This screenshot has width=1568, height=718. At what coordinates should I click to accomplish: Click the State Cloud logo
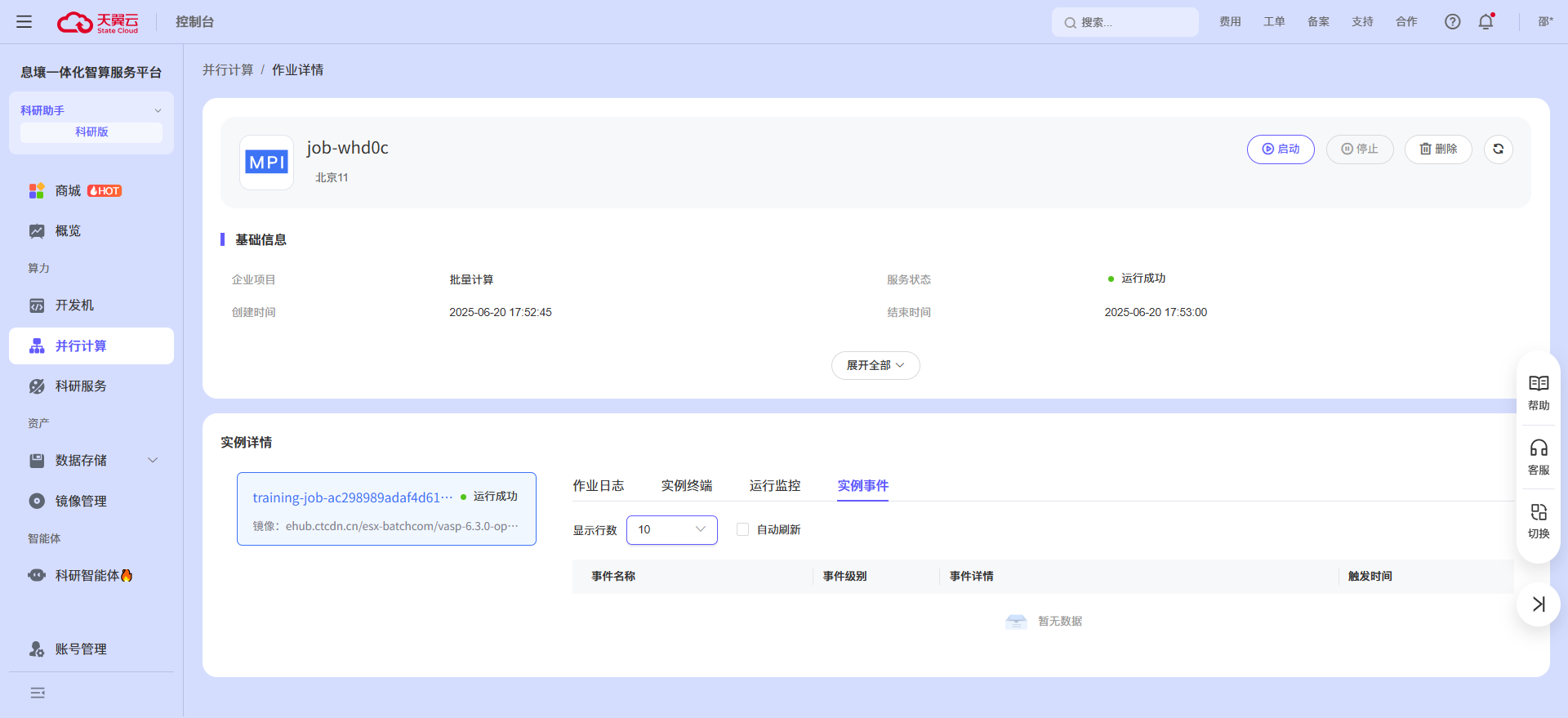click(97, 22)
